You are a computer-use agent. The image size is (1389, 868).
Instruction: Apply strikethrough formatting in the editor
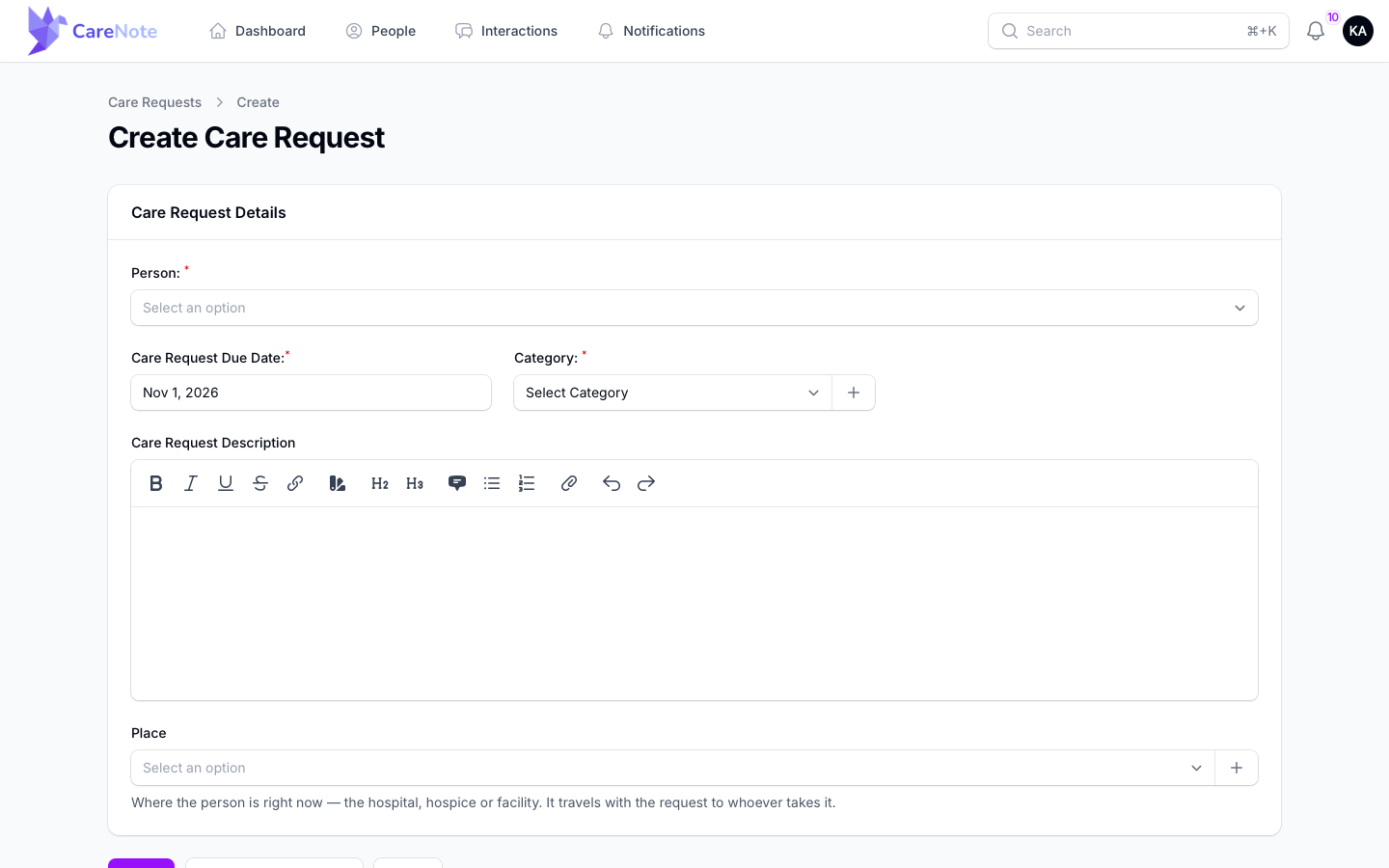260,483
